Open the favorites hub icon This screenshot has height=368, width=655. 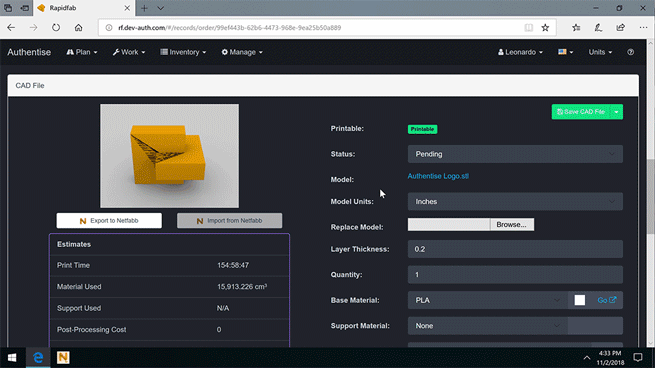576,28
